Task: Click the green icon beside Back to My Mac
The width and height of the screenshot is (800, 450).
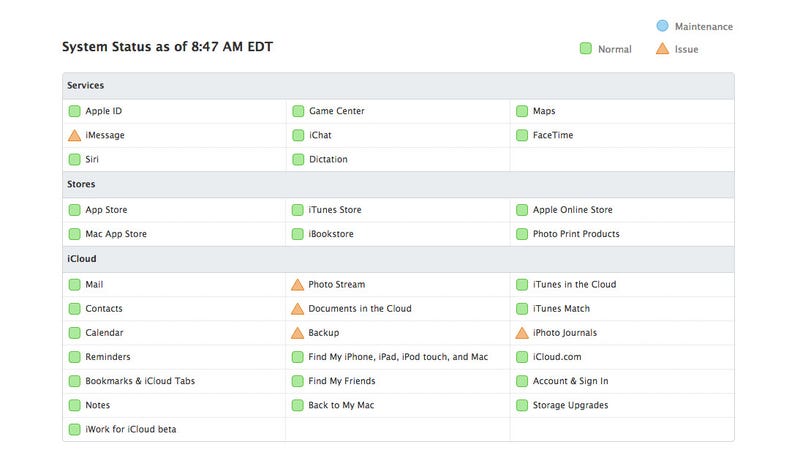Action: [x=297, y=405]
